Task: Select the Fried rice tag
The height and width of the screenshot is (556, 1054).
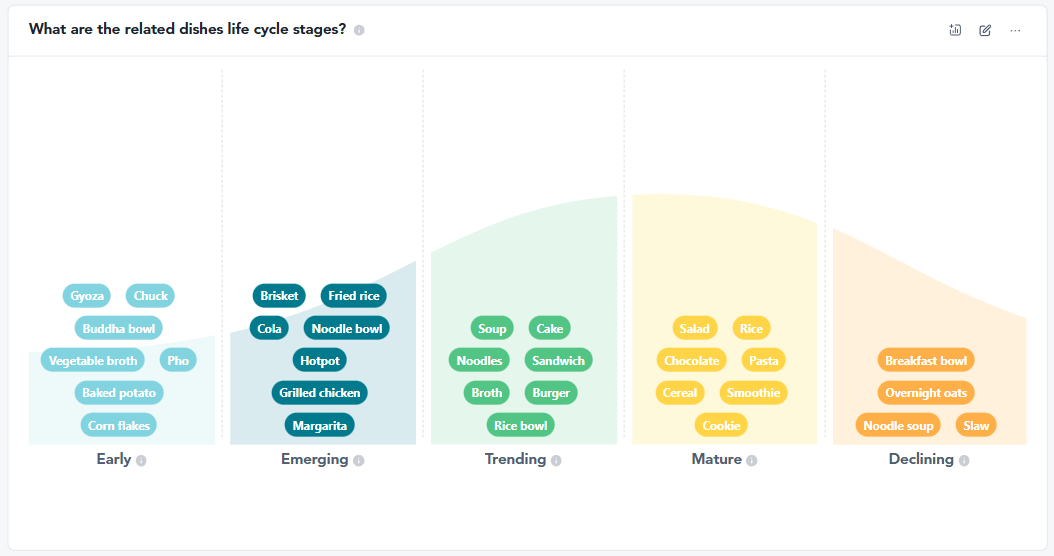Action: pyautogui.click(x=353, y=296)
